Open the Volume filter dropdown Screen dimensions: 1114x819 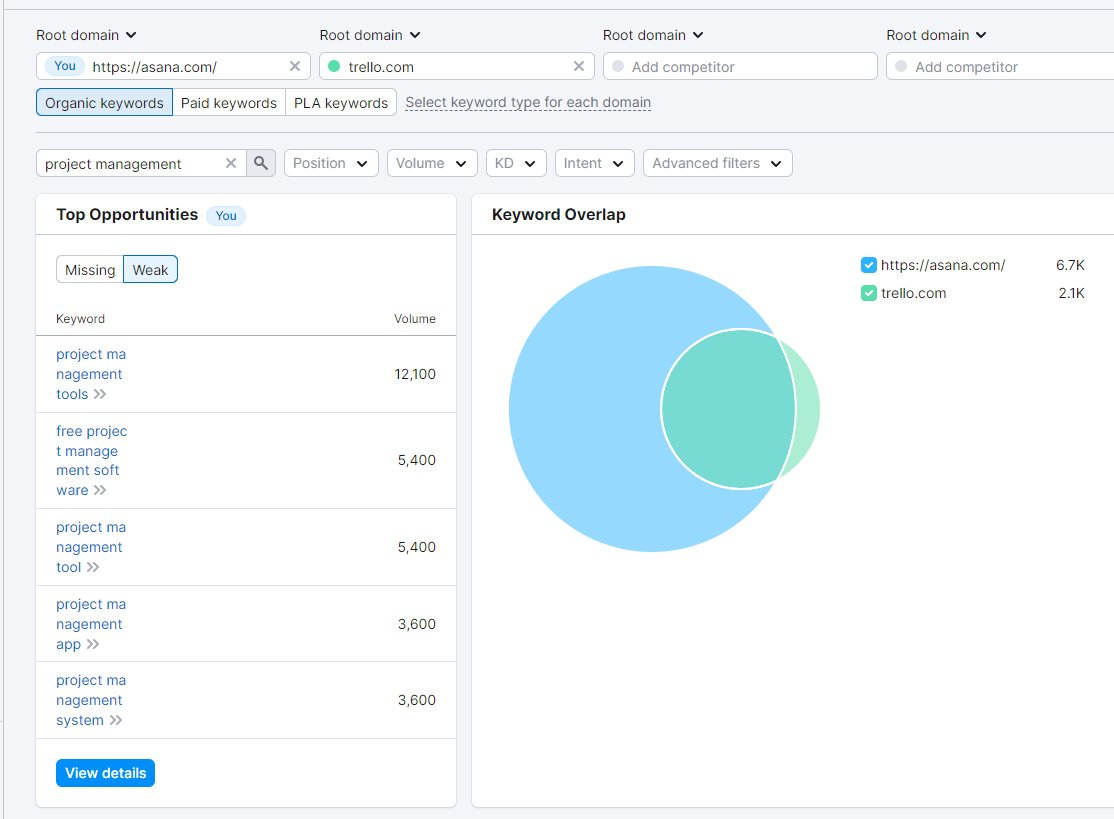pyautogui.click(x=431, y=163)
